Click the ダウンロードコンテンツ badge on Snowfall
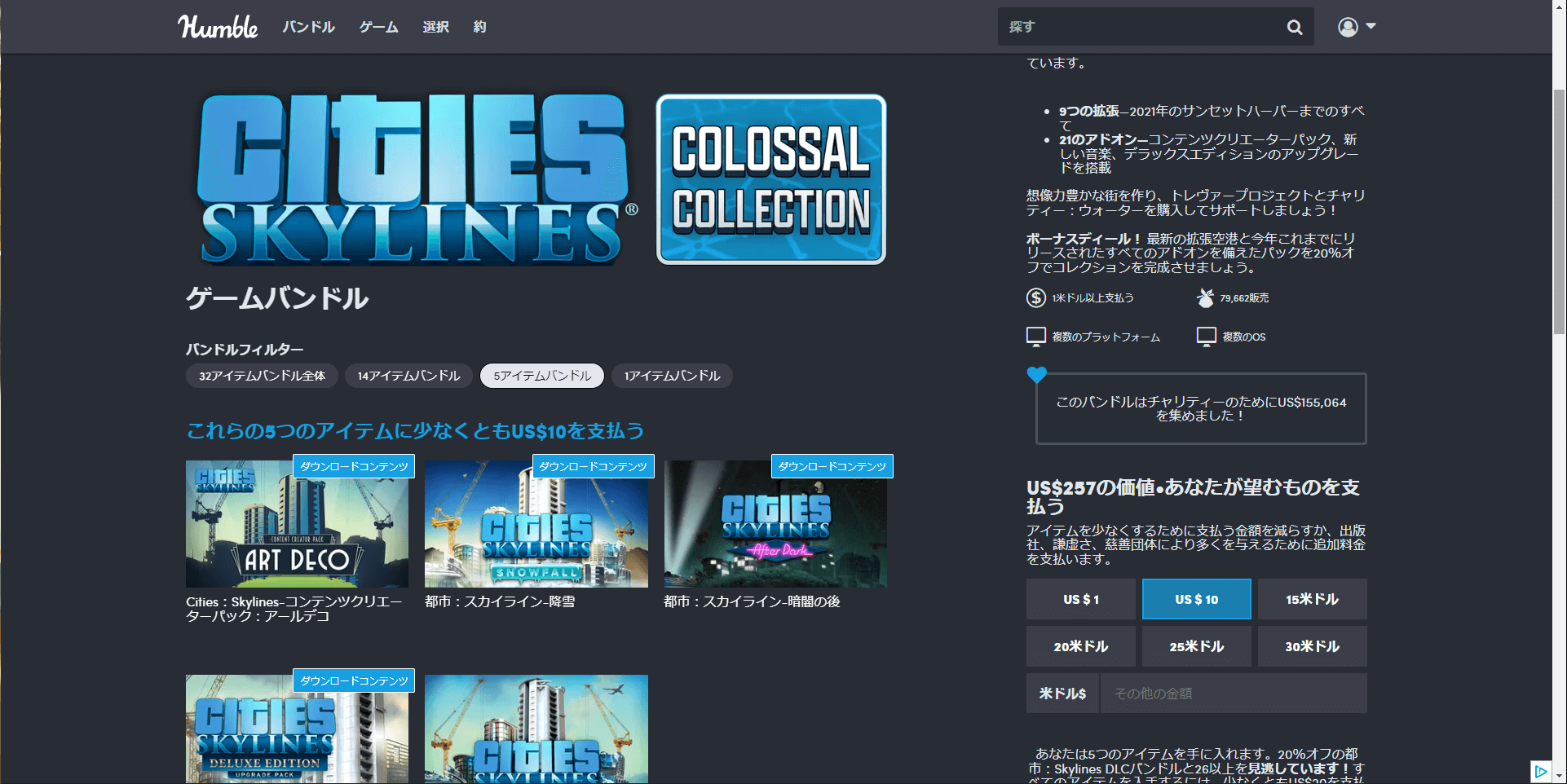 tap(593, 466)
